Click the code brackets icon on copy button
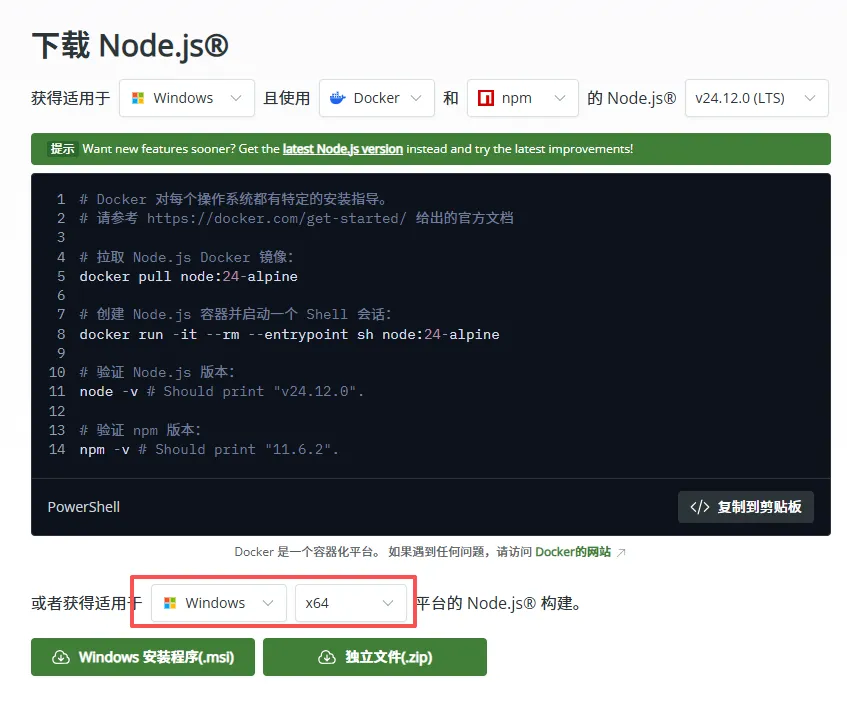847x703 pixels. coord(700,507)
